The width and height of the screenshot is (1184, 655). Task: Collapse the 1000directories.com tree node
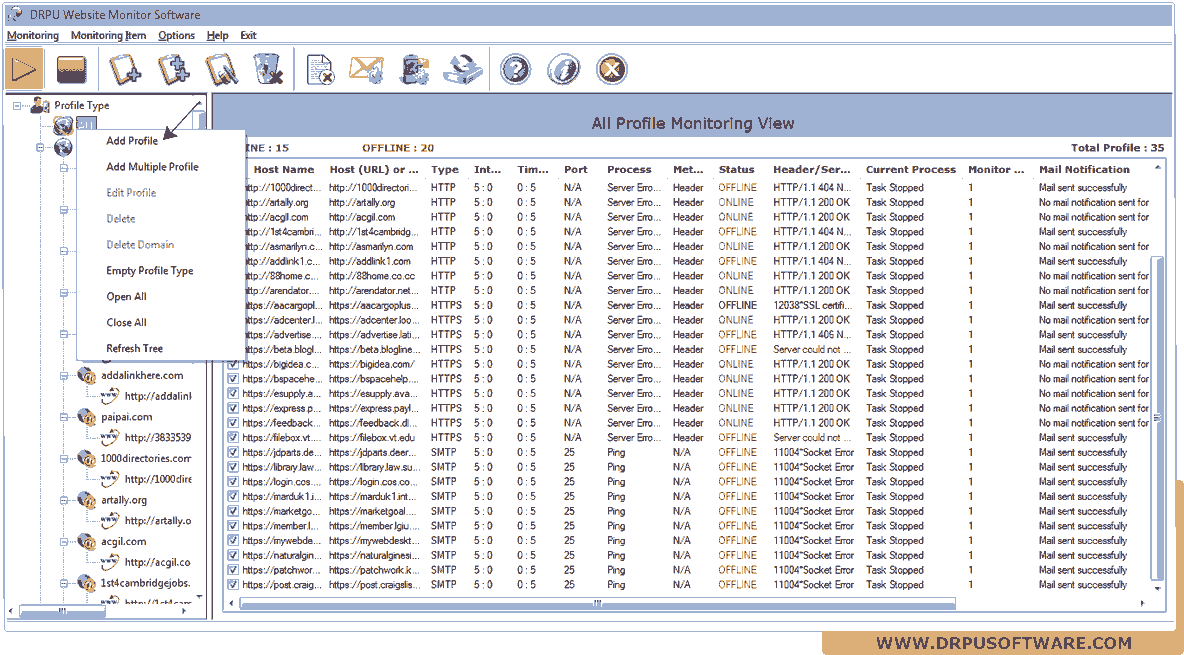point(64,459)
